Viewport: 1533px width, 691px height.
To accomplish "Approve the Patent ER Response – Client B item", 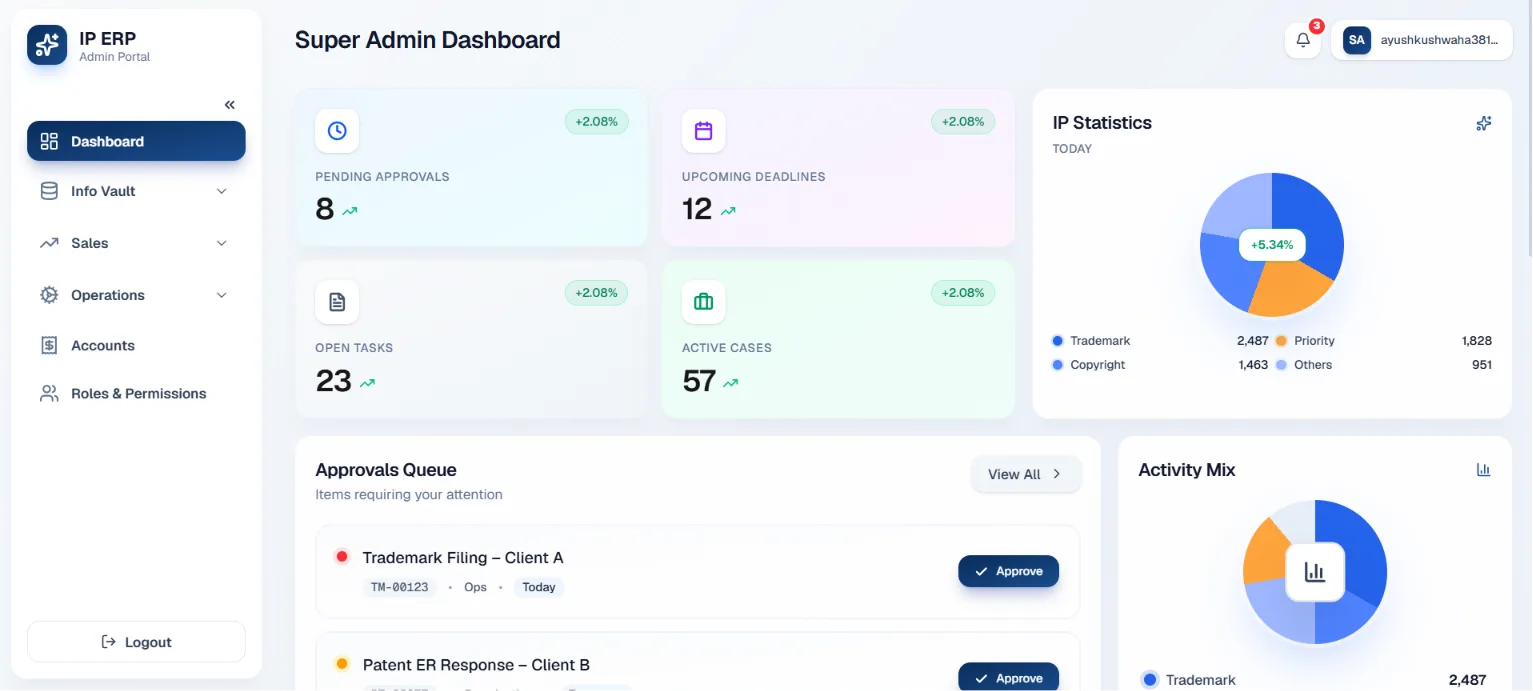I will [1008, 677].
